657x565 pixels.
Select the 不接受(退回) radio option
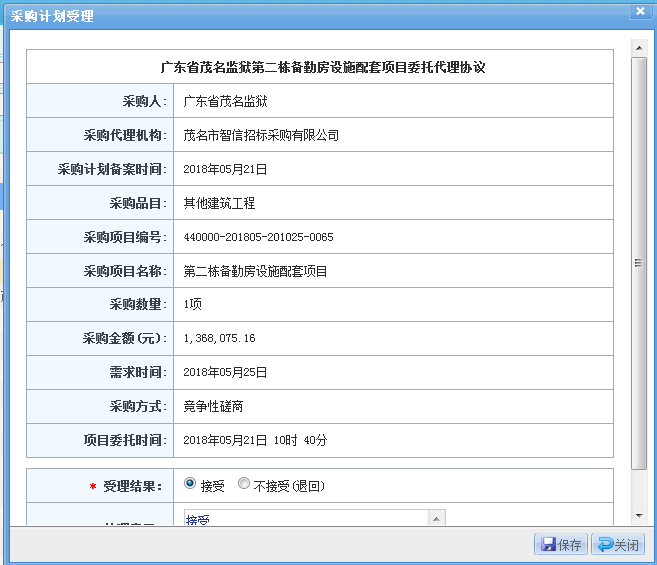pyautogui.click(x=244, y=484)
